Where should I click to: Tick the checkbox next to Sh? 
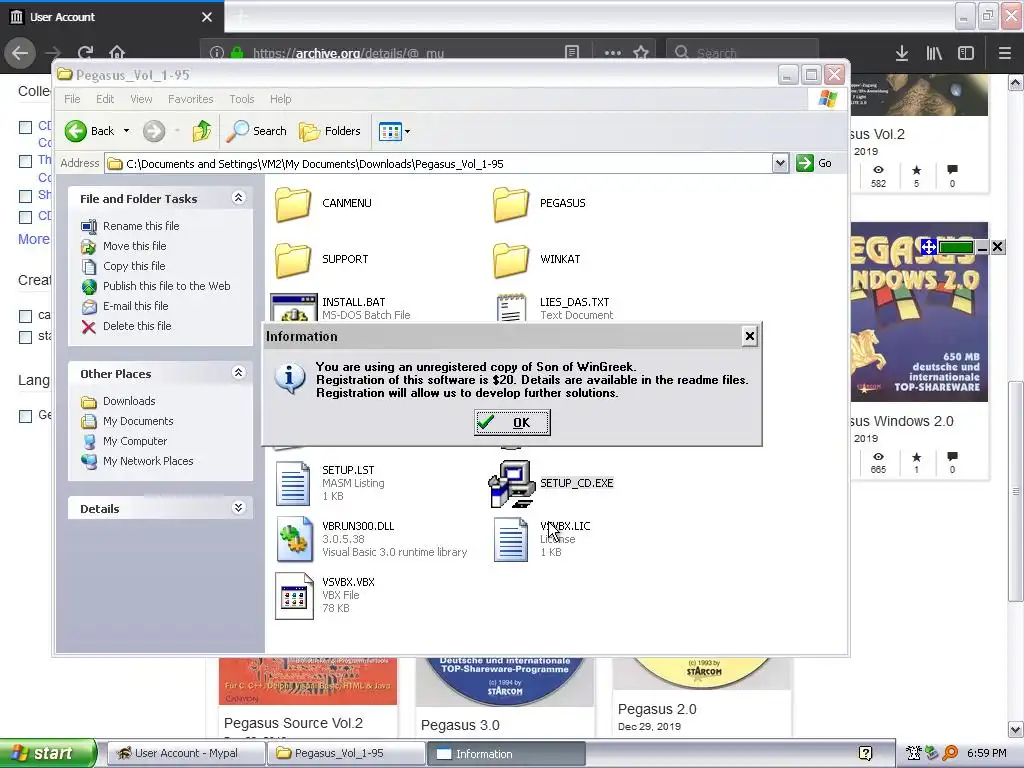pos(25,196)
